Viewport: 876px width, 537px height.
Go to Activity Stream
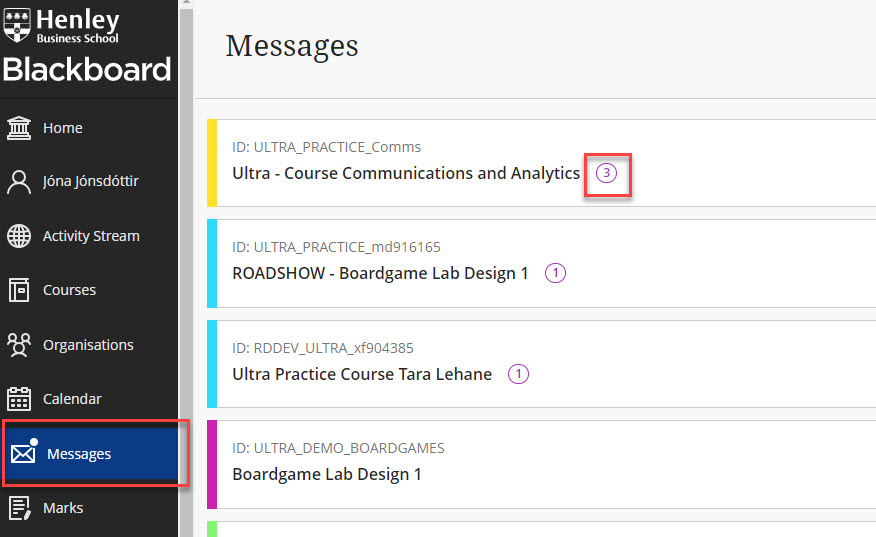89,236
